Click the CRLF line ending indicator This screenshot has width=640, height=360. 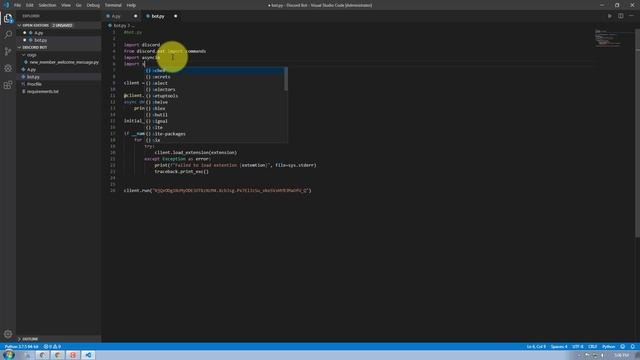tap(593, 347)
